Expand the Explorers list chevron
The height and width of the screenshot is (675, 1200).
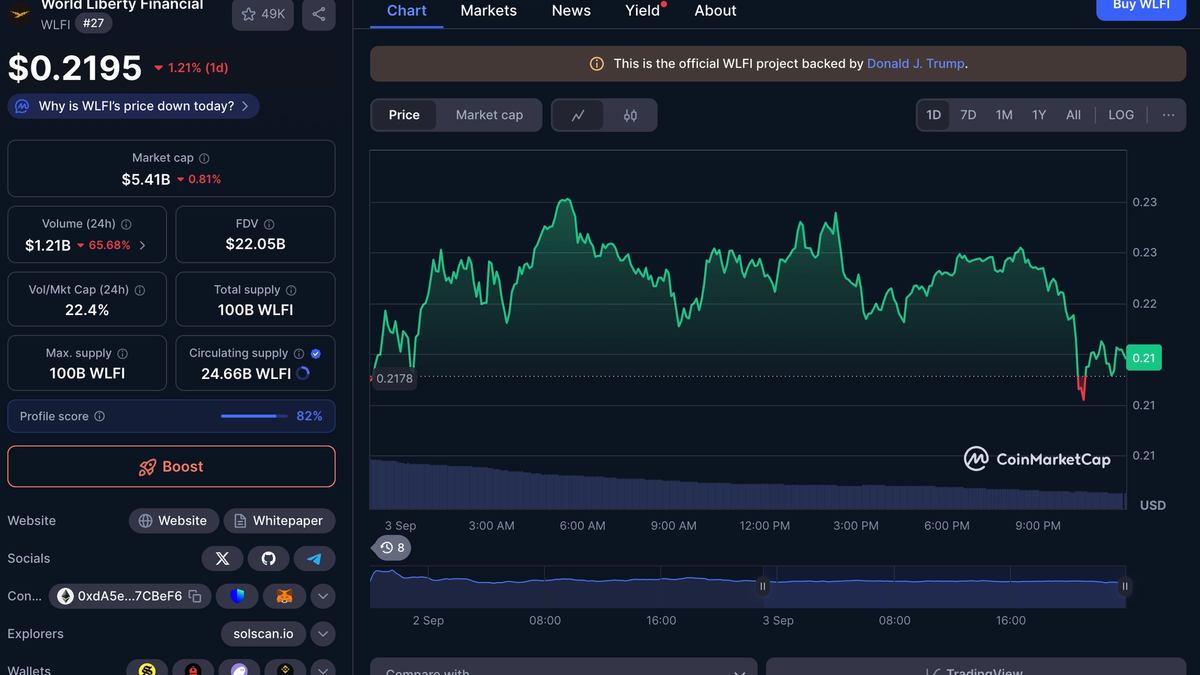click(x=322, y=634)
